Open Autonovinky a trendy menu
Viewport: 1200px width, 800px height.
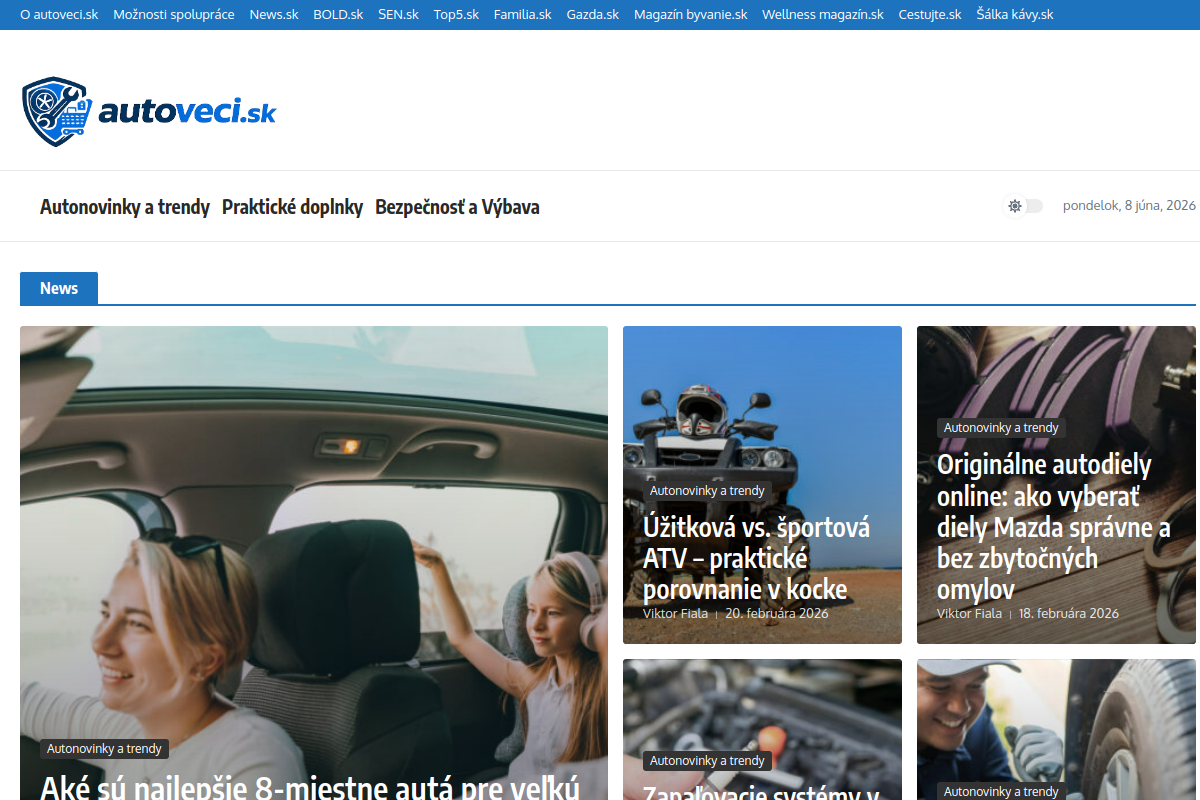click(125, 207)
